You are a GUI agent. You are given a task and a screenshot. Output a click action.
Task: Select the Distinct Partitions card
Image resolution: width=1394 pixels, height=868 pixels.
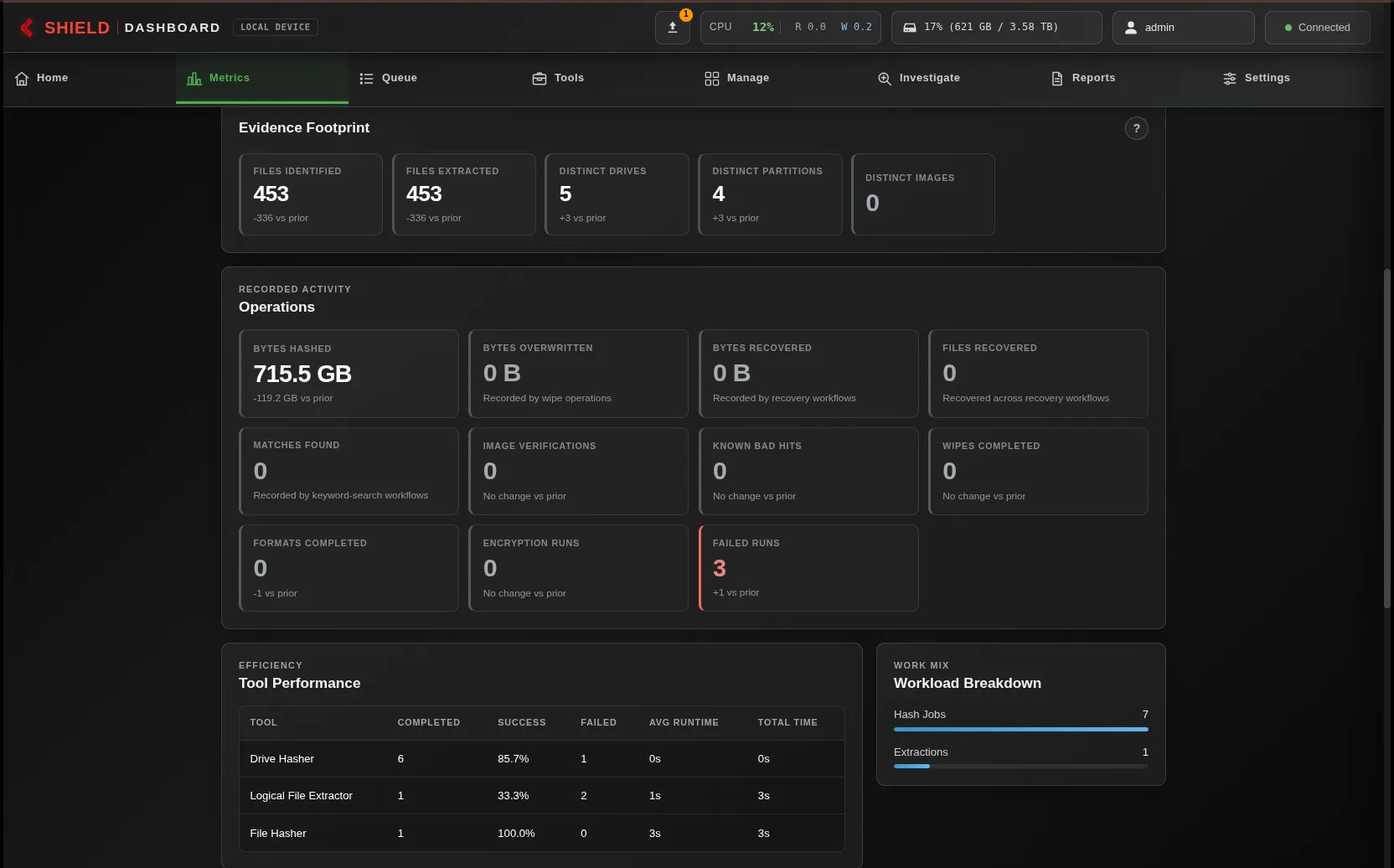click(x=770, y=194)
